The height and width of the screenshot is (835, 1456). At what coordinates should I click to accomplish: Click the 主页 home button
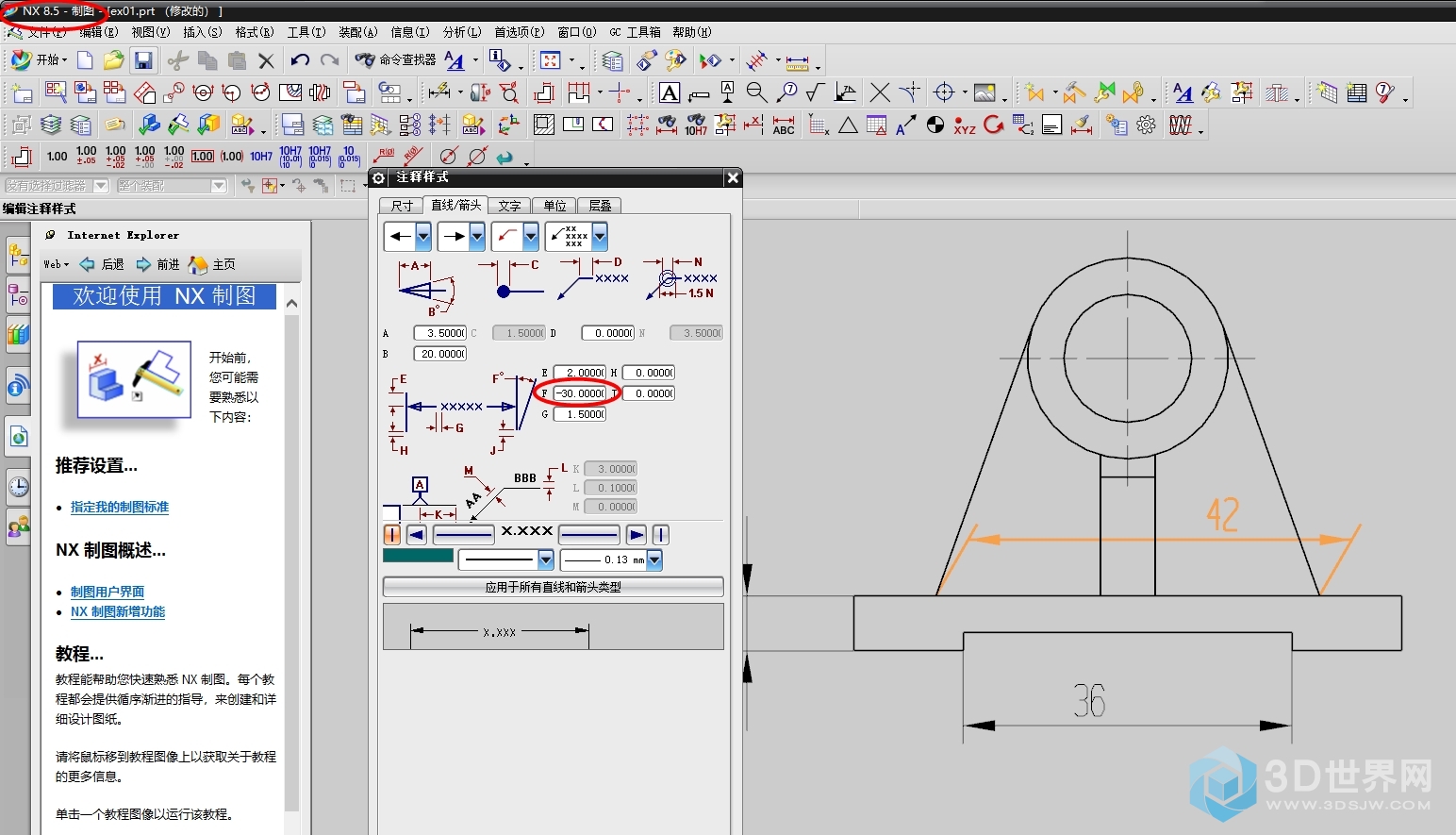click(x=213, y=264)
